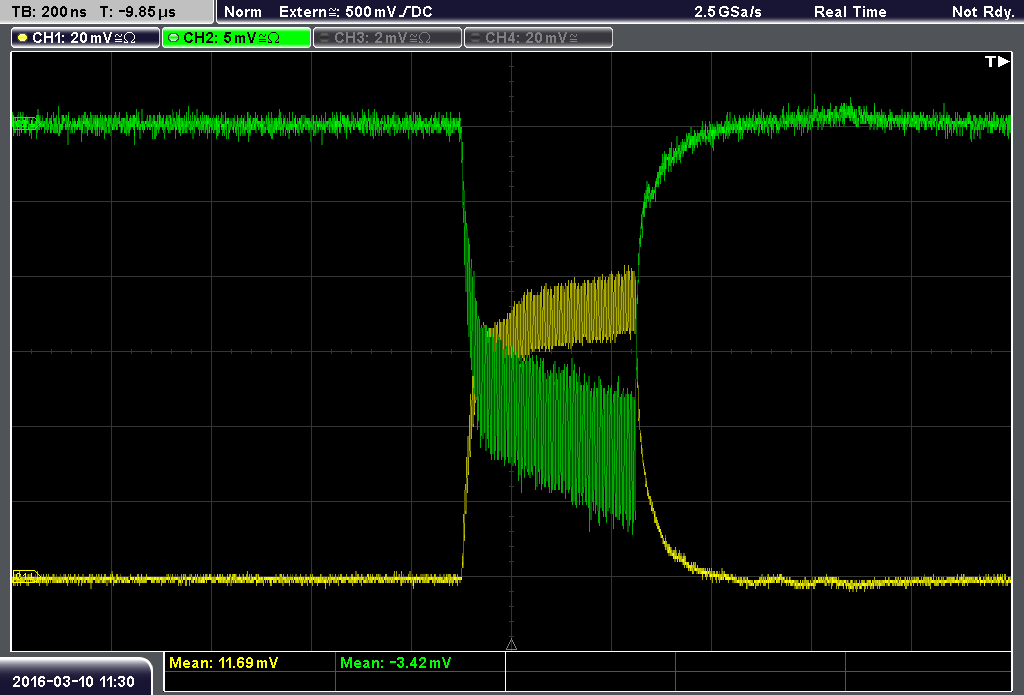Click the trigger point triangle at graticule bottom

(511, 645)
